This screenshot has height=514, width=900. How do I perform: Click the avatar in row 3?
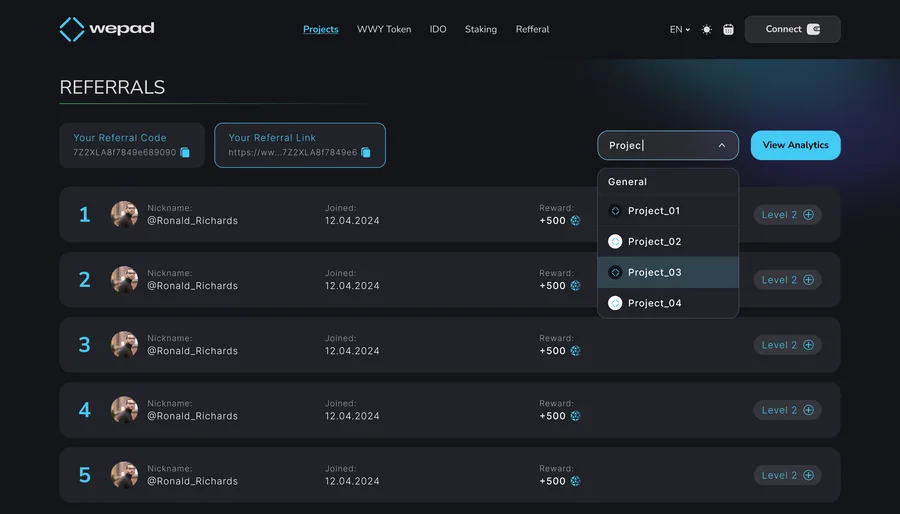click(124, 345)
